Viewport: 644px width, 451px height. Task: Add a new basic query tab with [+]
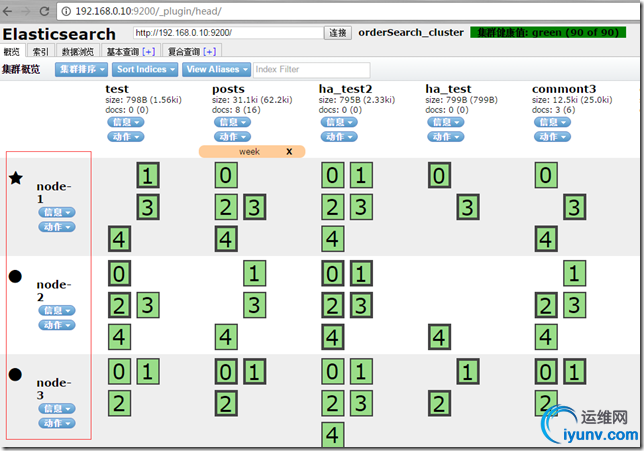149,51
